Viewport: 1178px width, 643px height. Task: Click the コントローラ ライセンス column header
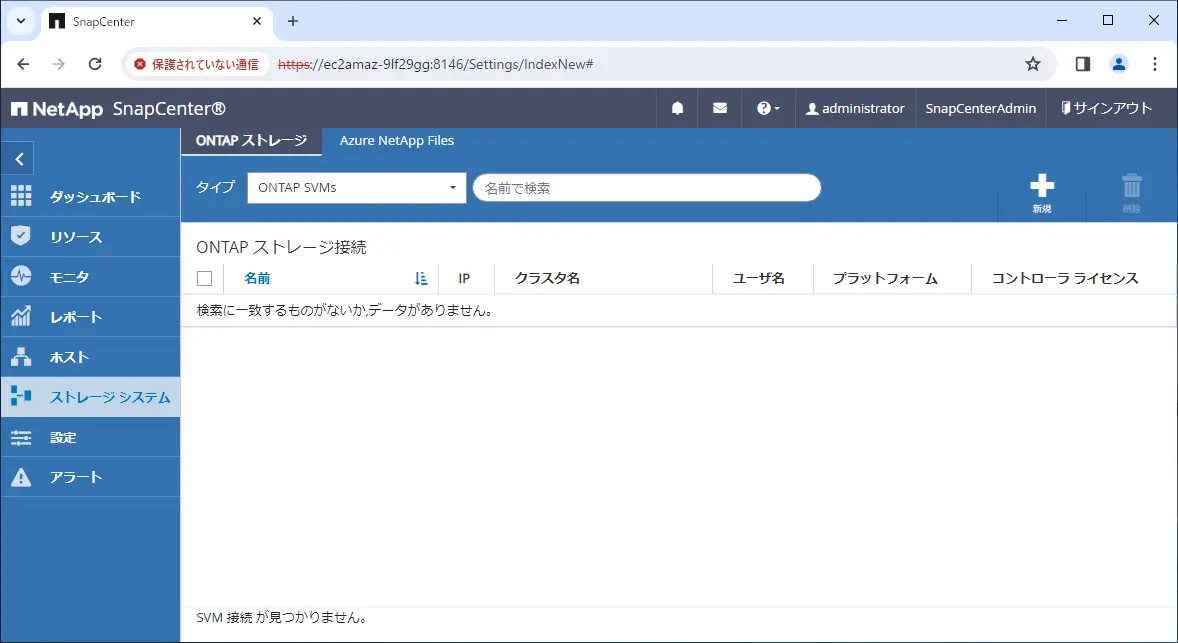pyautogui.click(x=1065, y=279)
